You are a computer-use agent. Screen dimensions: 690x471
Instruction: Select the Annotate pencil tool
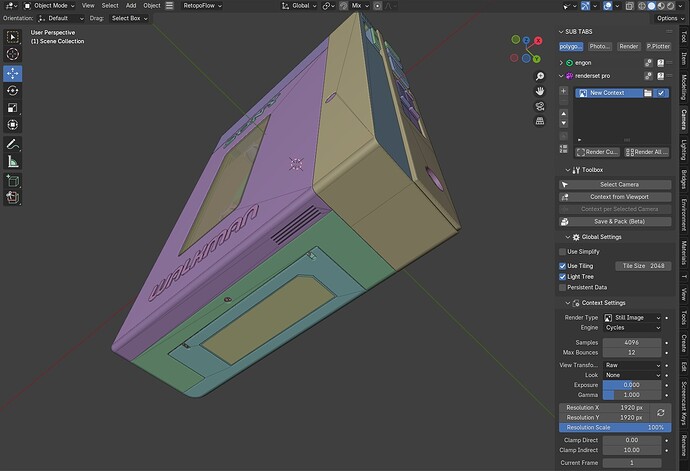pos(12,144)
